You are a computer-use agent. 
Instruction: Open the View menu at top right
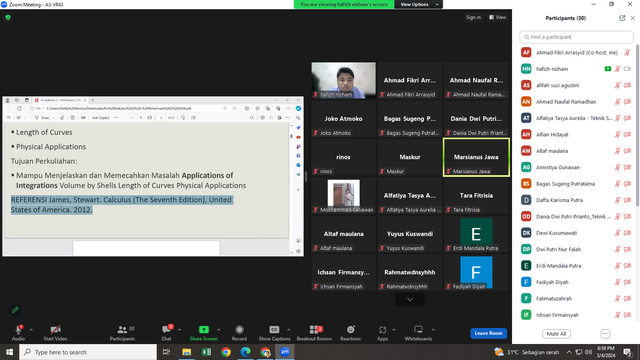498,17
